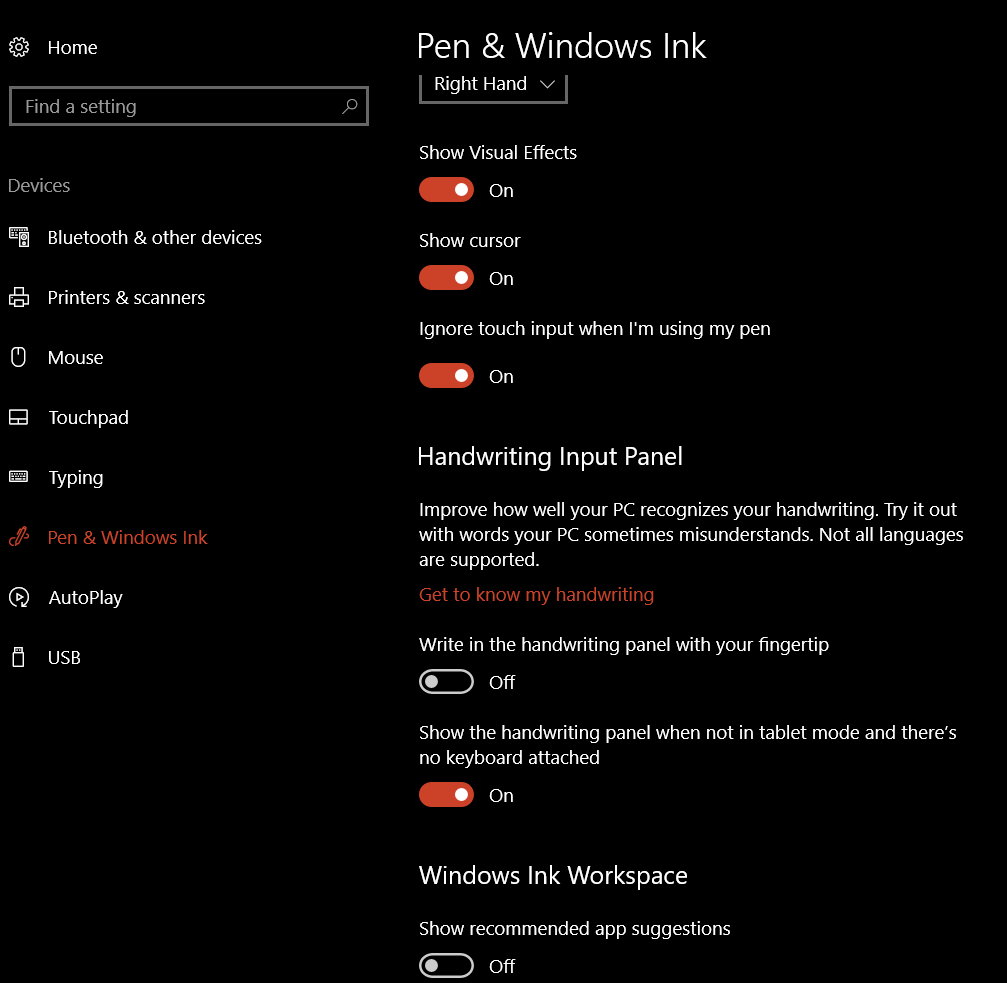Click the AutoPlay icon in sidebar
1007x983 pixels.
click(x=19, y=597)
